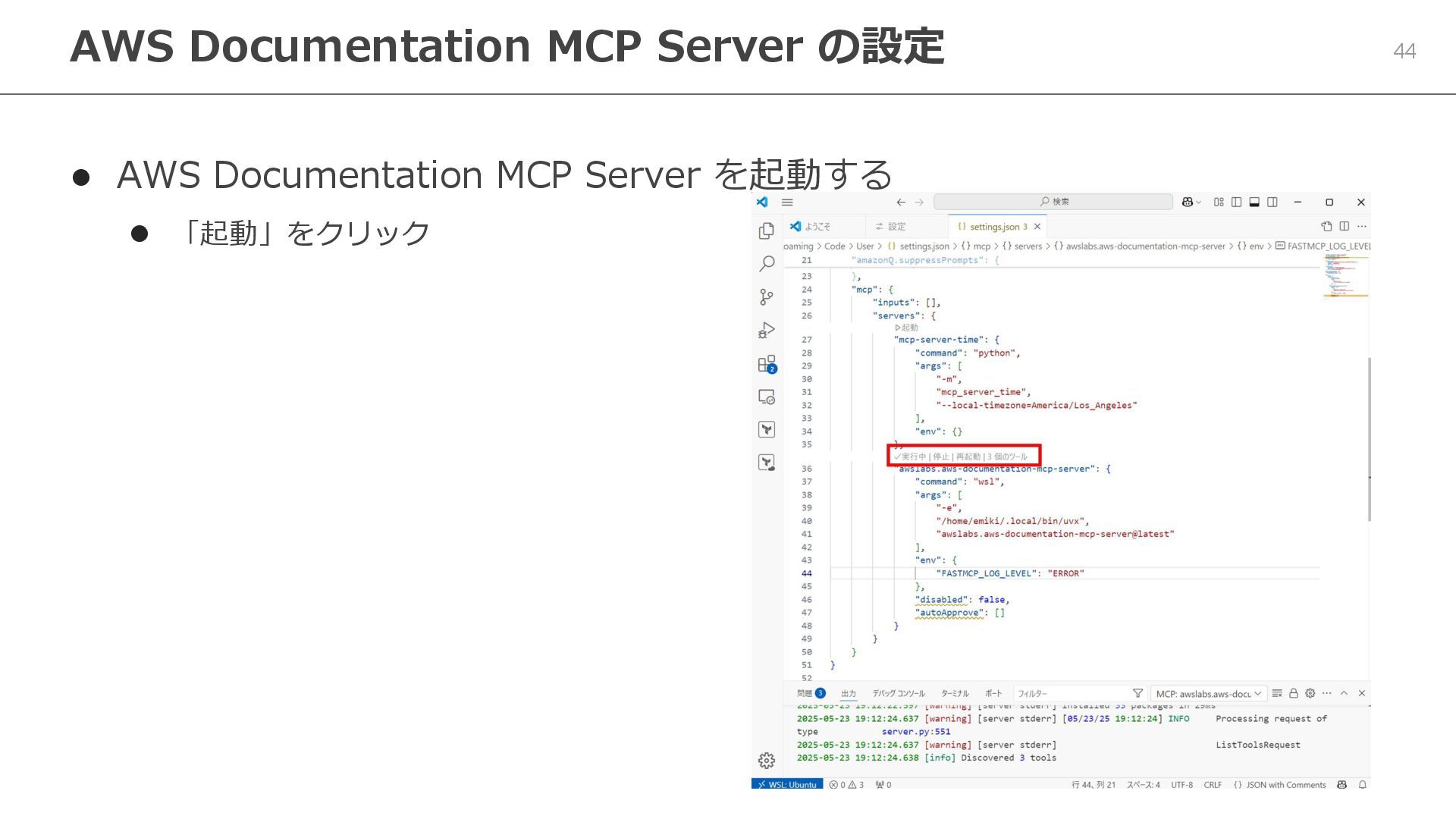Click the mcp breadcrumb segment
Image resolution: width=1456 pixels, height=819 pixels.
pyautogui.click(x=976, y=246)
